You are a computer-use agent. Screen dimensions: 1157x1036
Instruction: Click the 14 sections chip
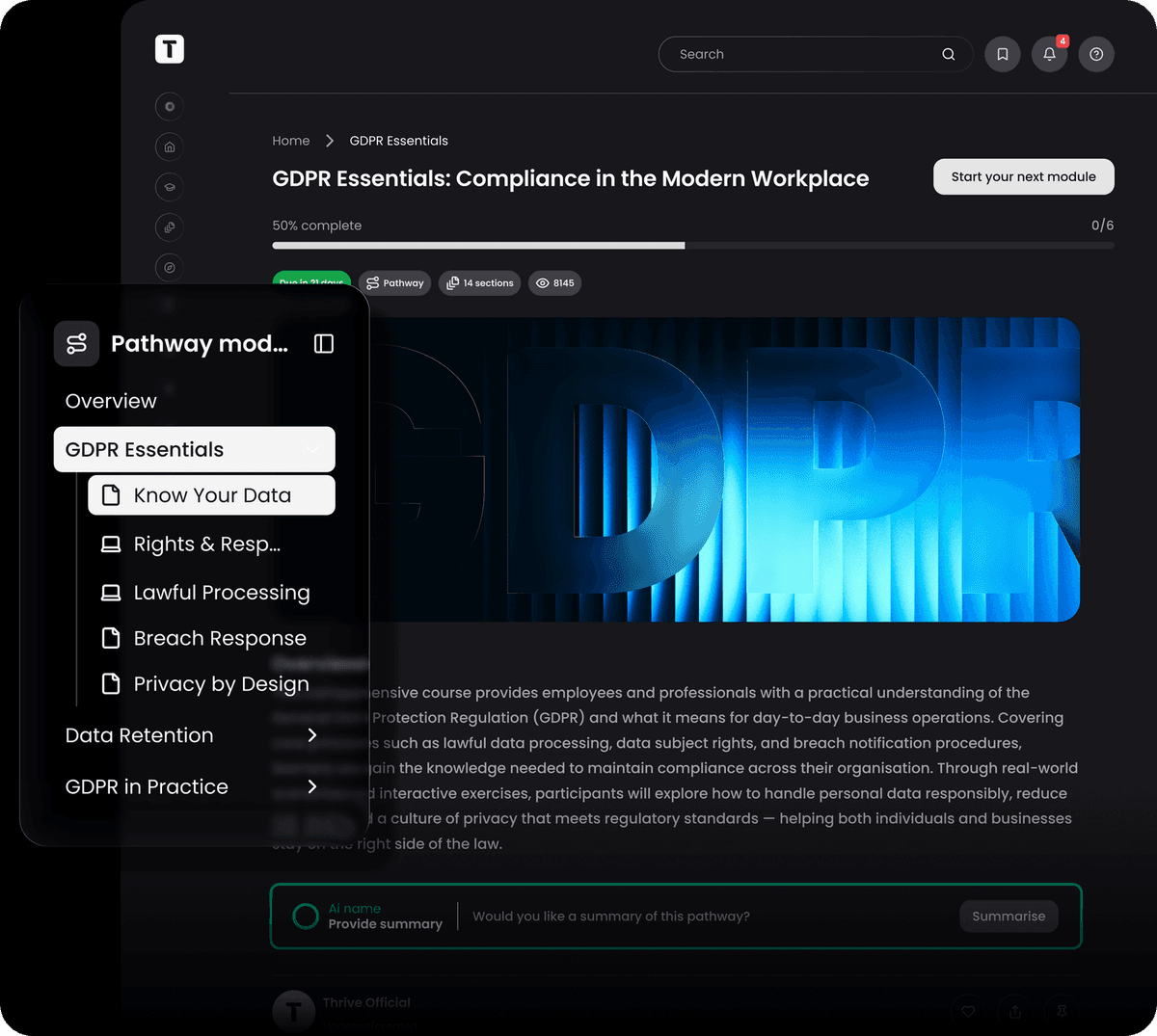click(x=480, y=283)
